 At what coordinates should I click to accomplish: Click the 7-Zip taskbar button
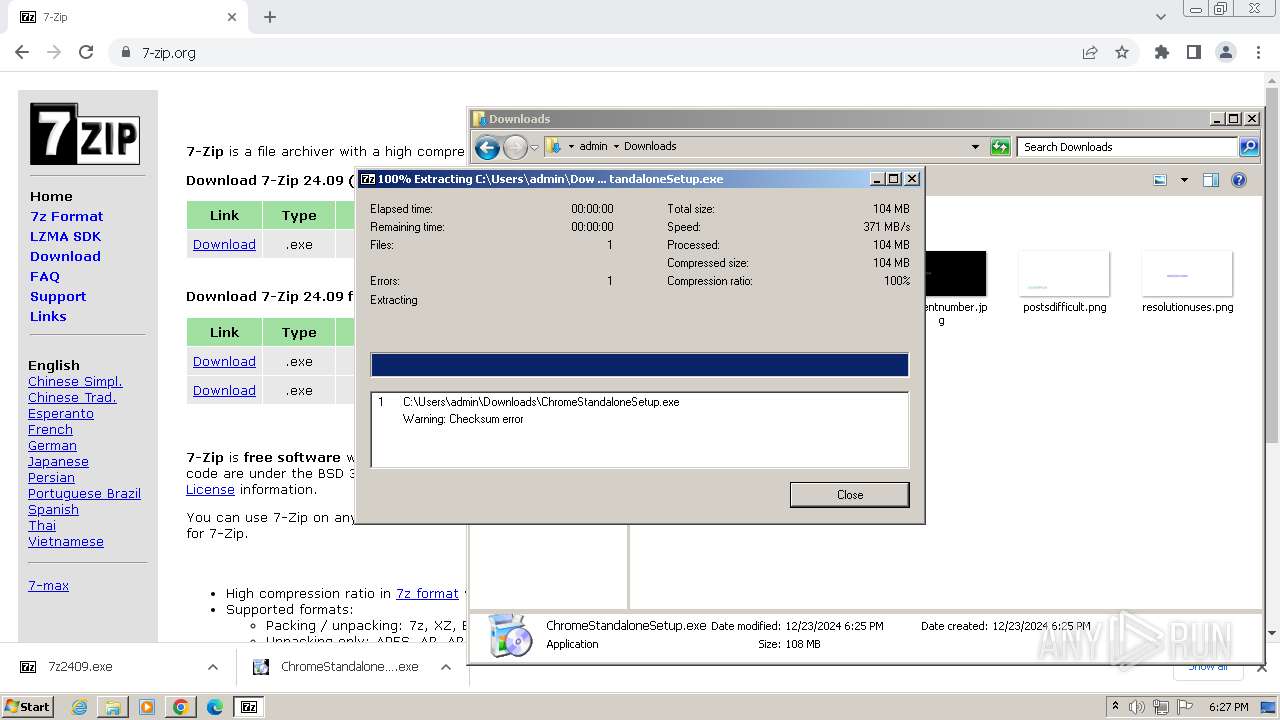coord(248,707)
